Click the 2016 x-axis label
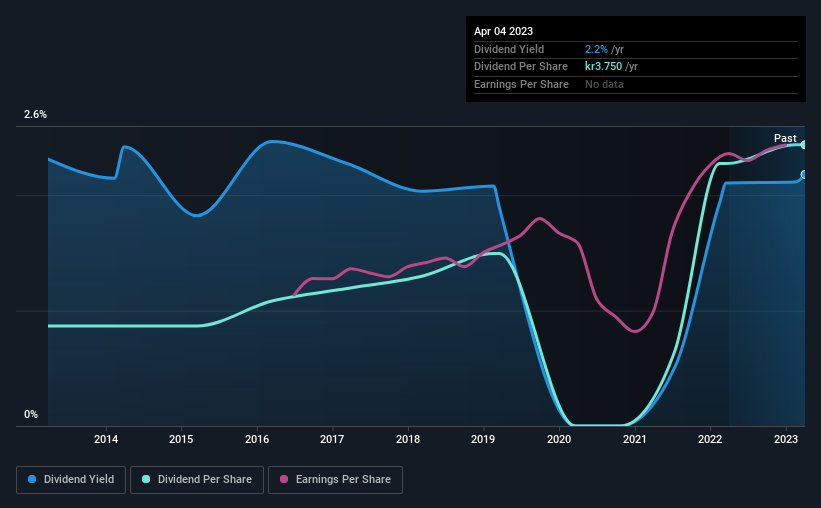This screenshot has width=821, height=508. pyautogui.click(x=257, y=439)
